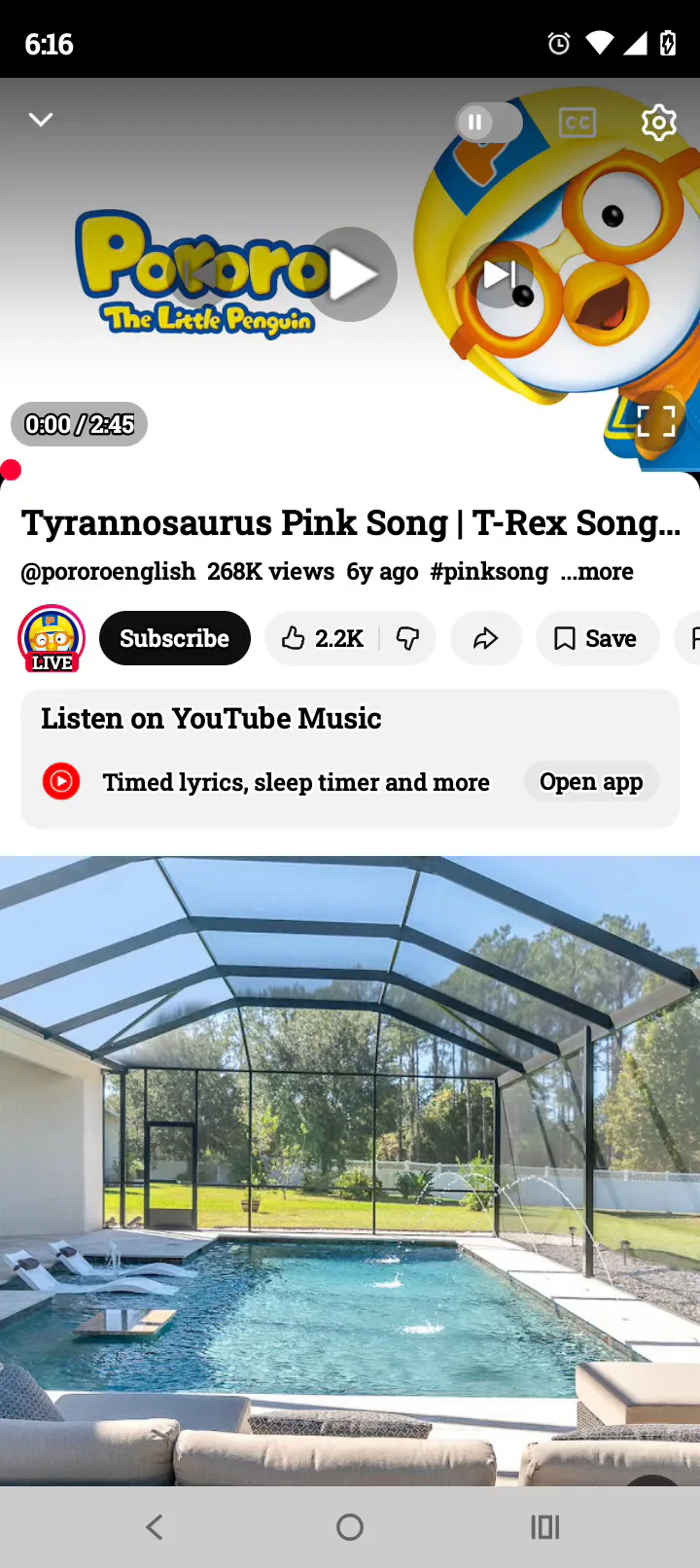The width and height of the screenshot is (700, 1568).
Task: Skip to the next video
Action: pos(501,274)
